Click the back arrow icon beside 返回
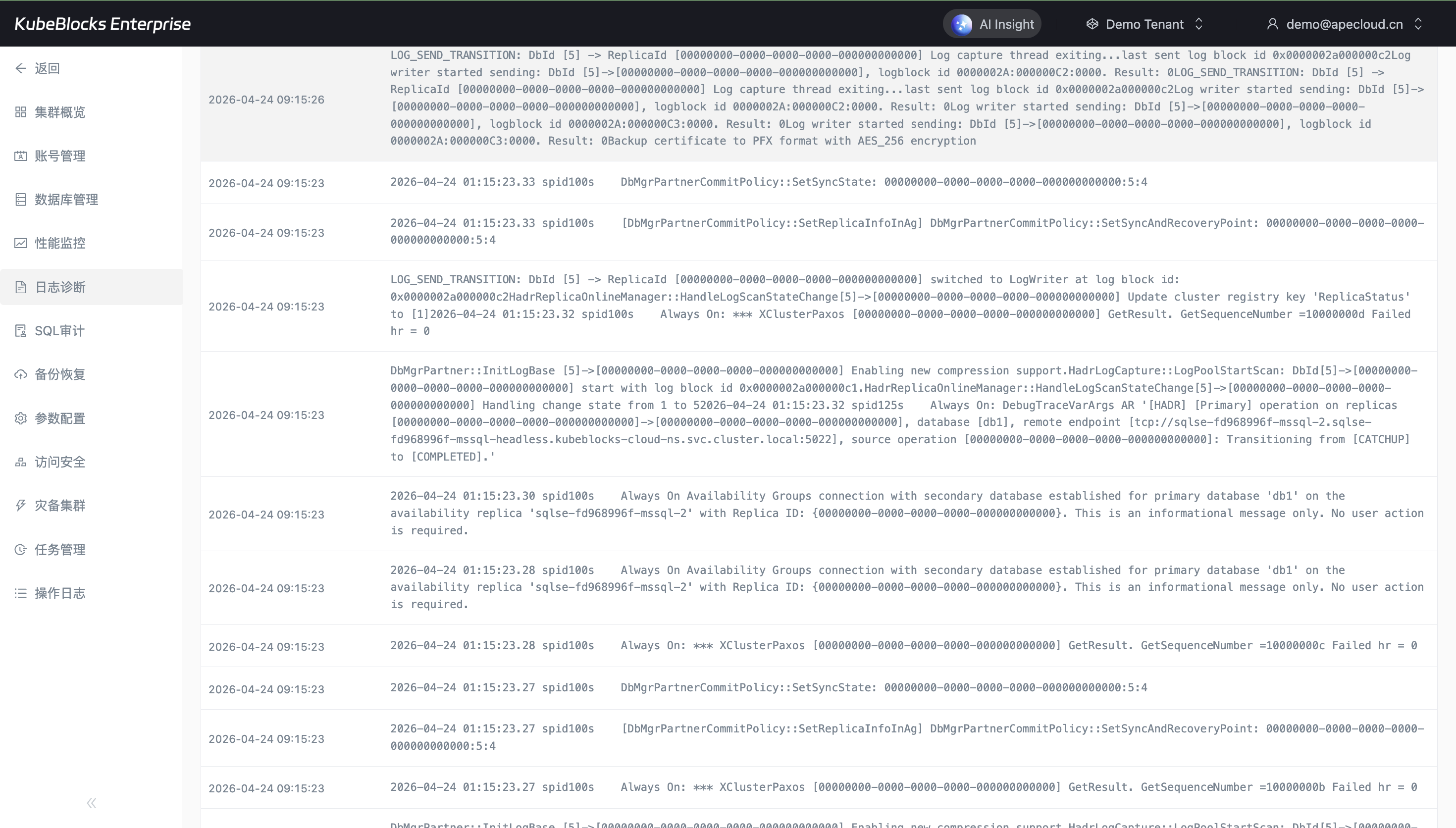Viewport: 1456px width, 828px height. [x=20, y=68]
